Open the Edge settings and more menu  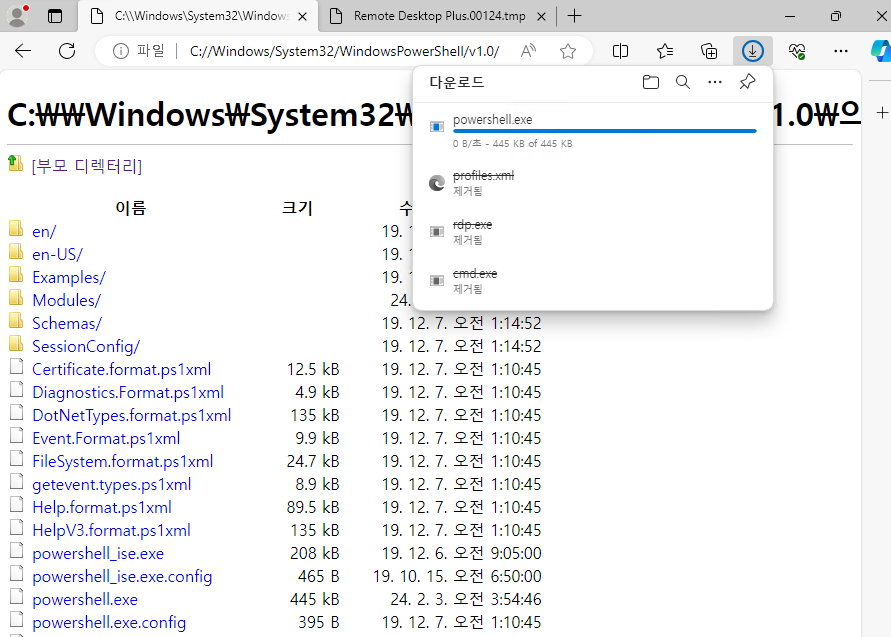841,51
